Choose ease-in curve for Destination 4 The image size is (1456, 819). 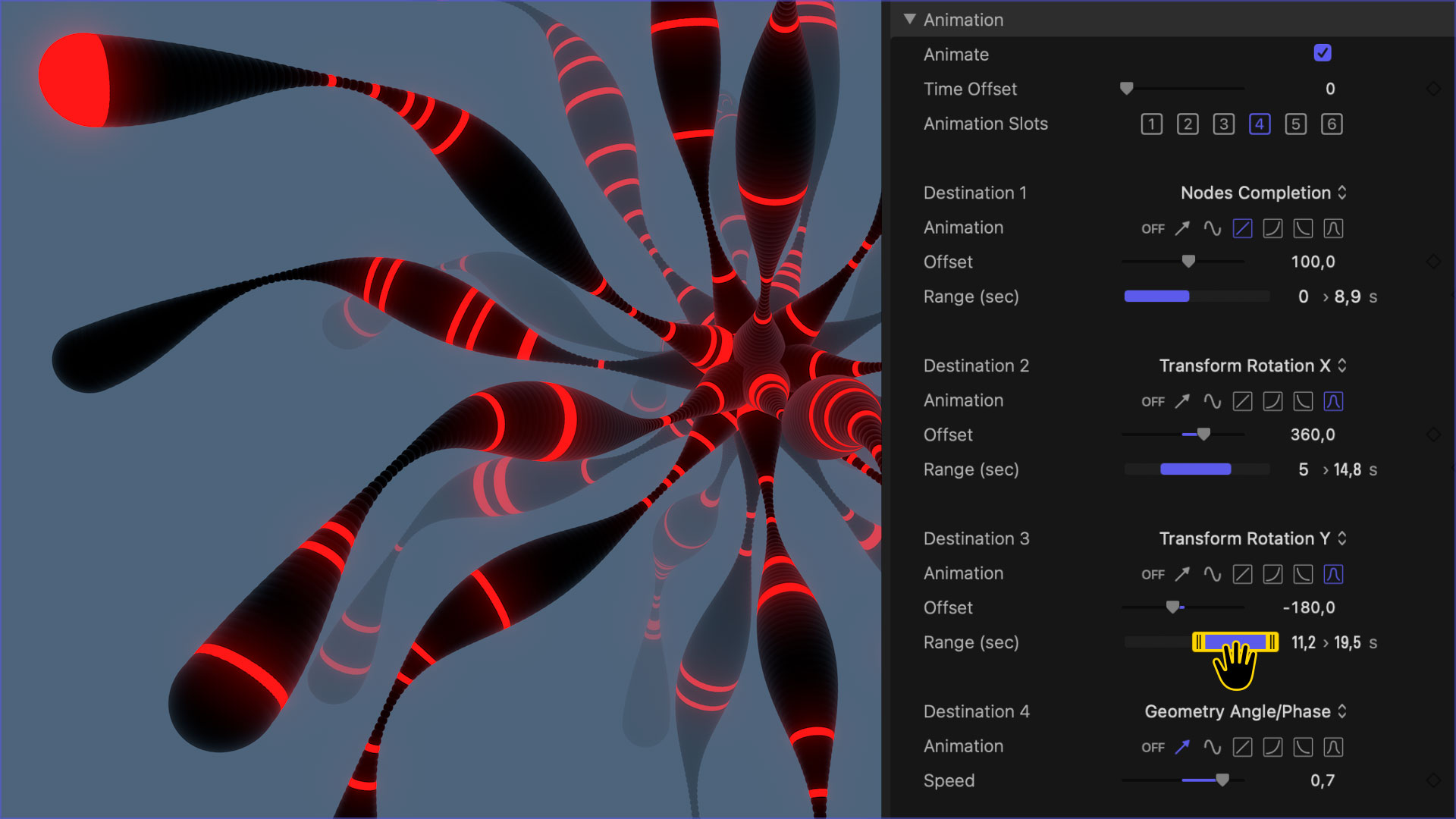(x=1272, y=747)
